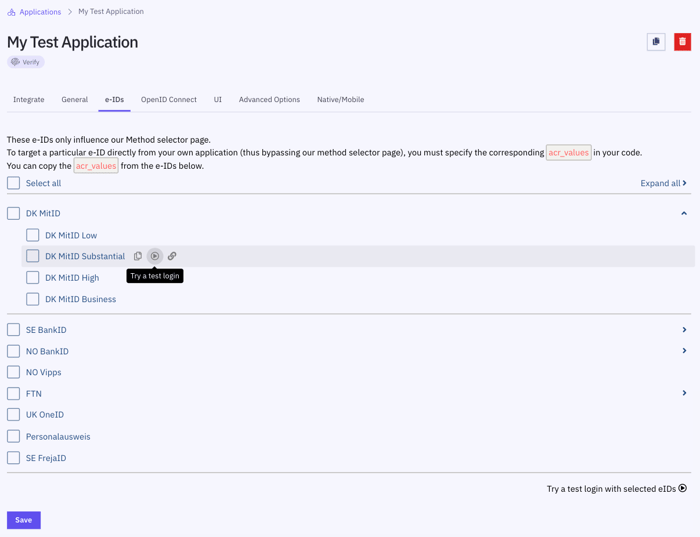Switch to the OpenID Connect tab

(x=168, y=100)
